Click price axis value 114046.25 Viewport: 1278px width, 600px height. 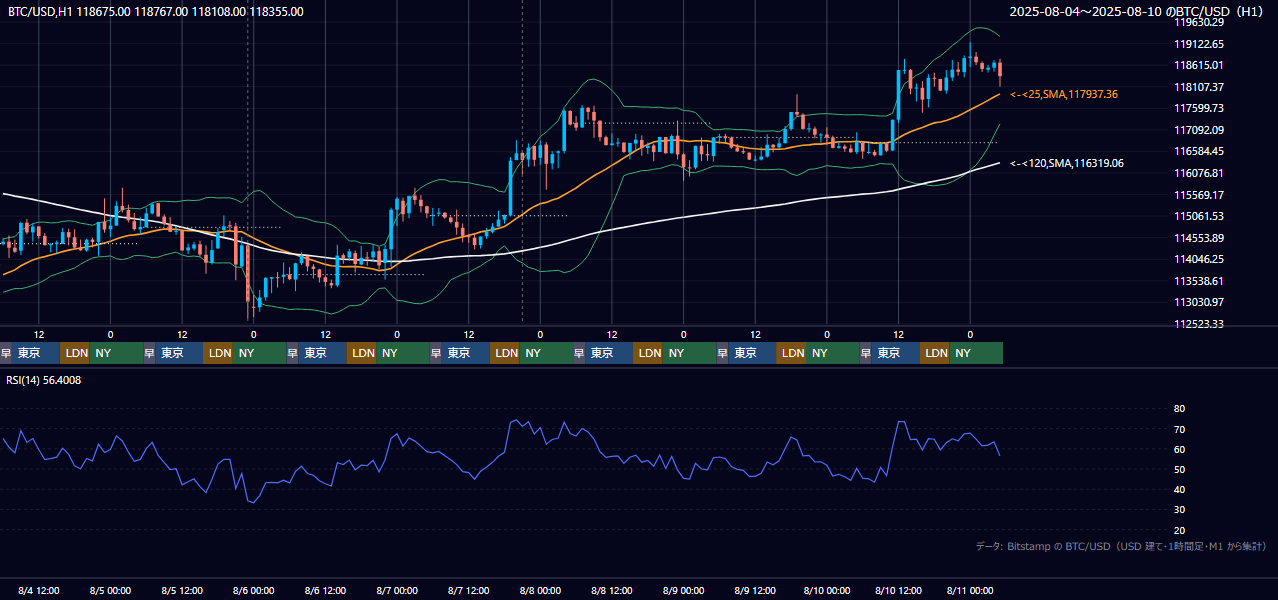pyautogui.click(x=1199, y=259)
